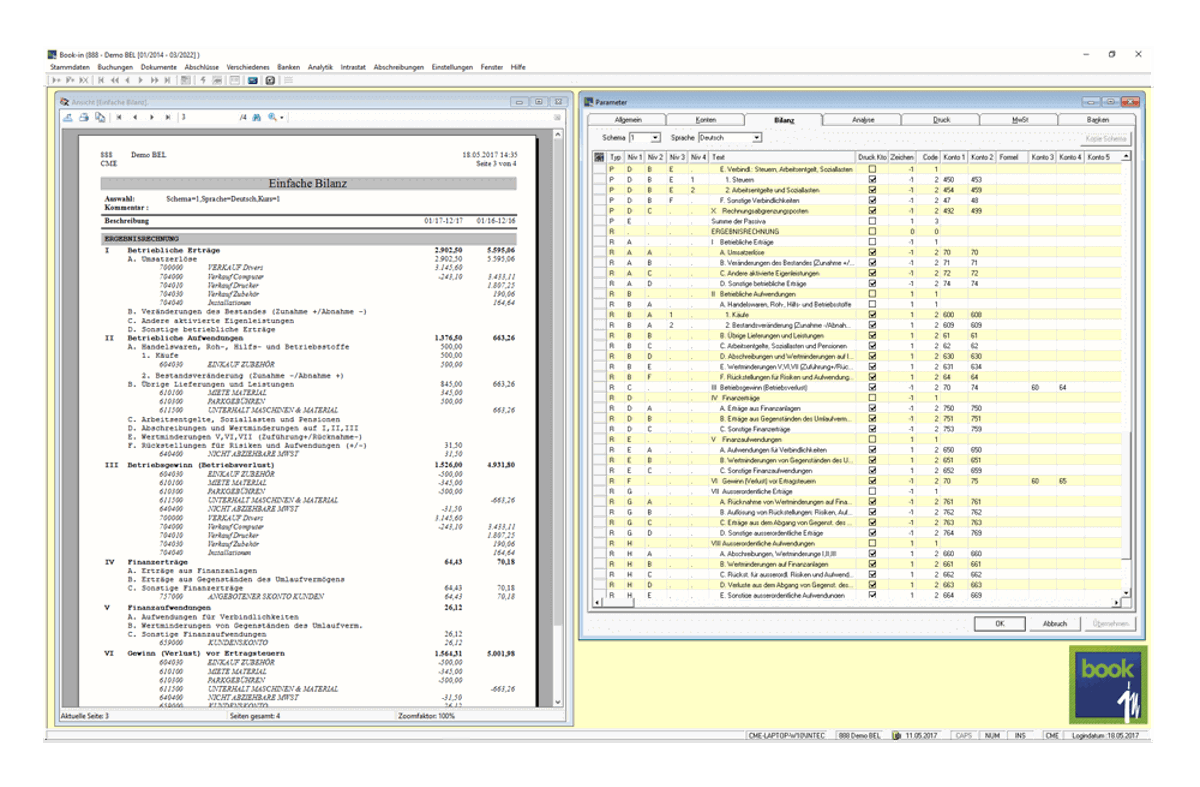The height and width of the screenshot is (787, 1200).
Task: Click the export icon in preview toolbar
Action: pos(67,117)
